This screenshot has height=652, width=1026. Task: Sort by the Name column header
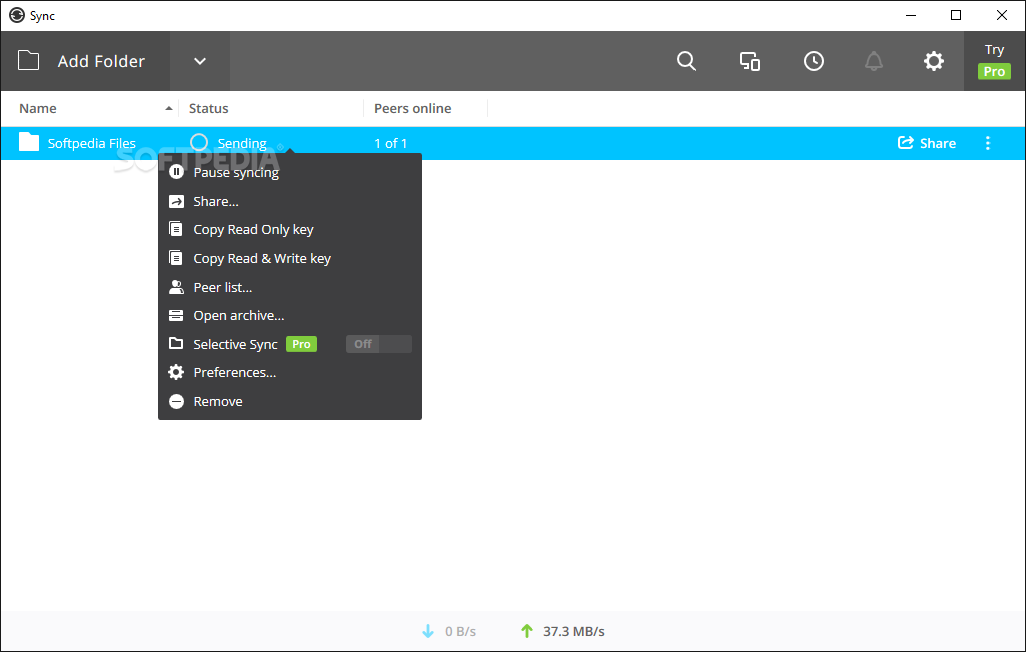[x=38, y=108]
